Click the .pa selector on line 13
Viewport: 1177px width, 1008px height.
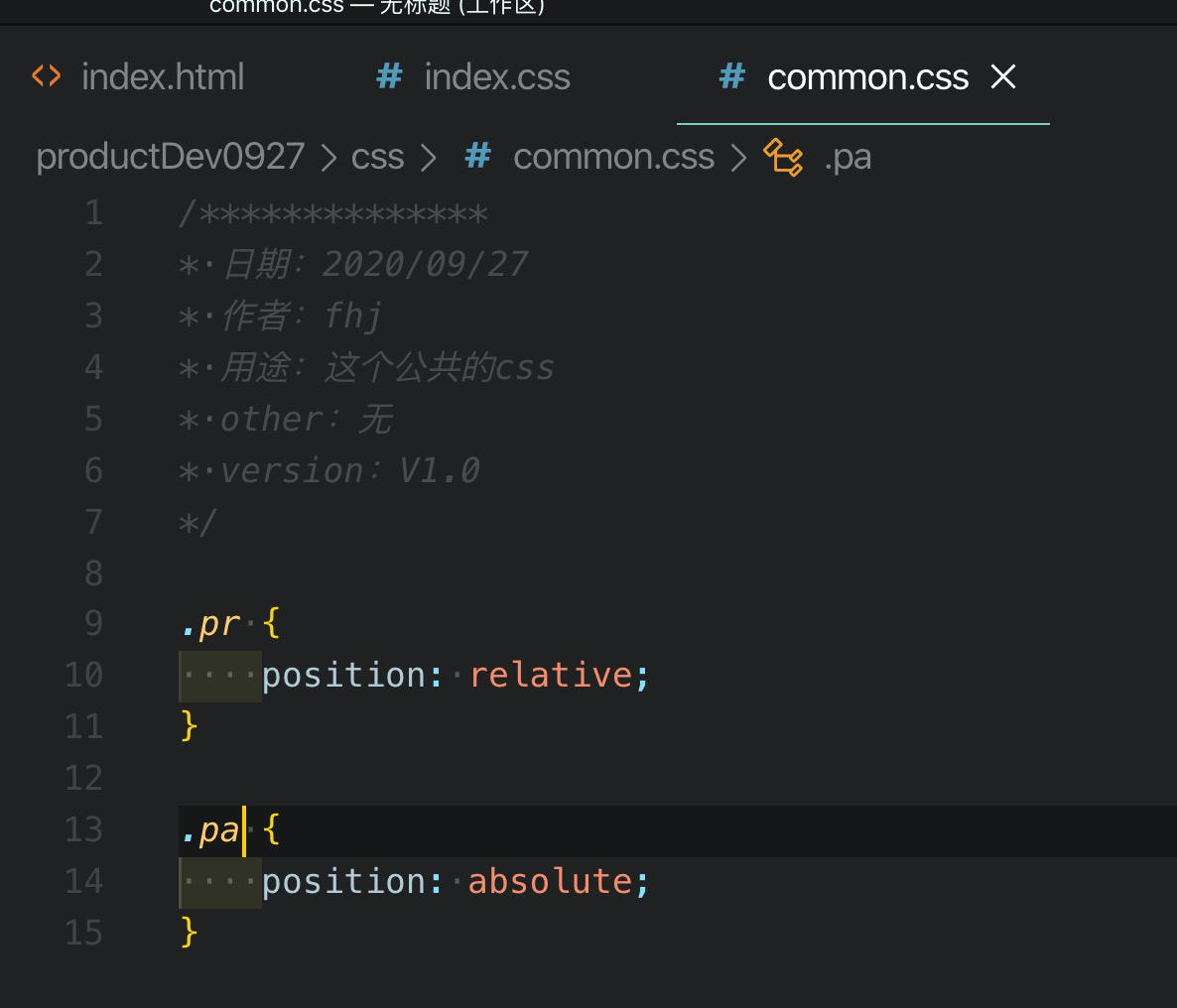tap(210, 831)
